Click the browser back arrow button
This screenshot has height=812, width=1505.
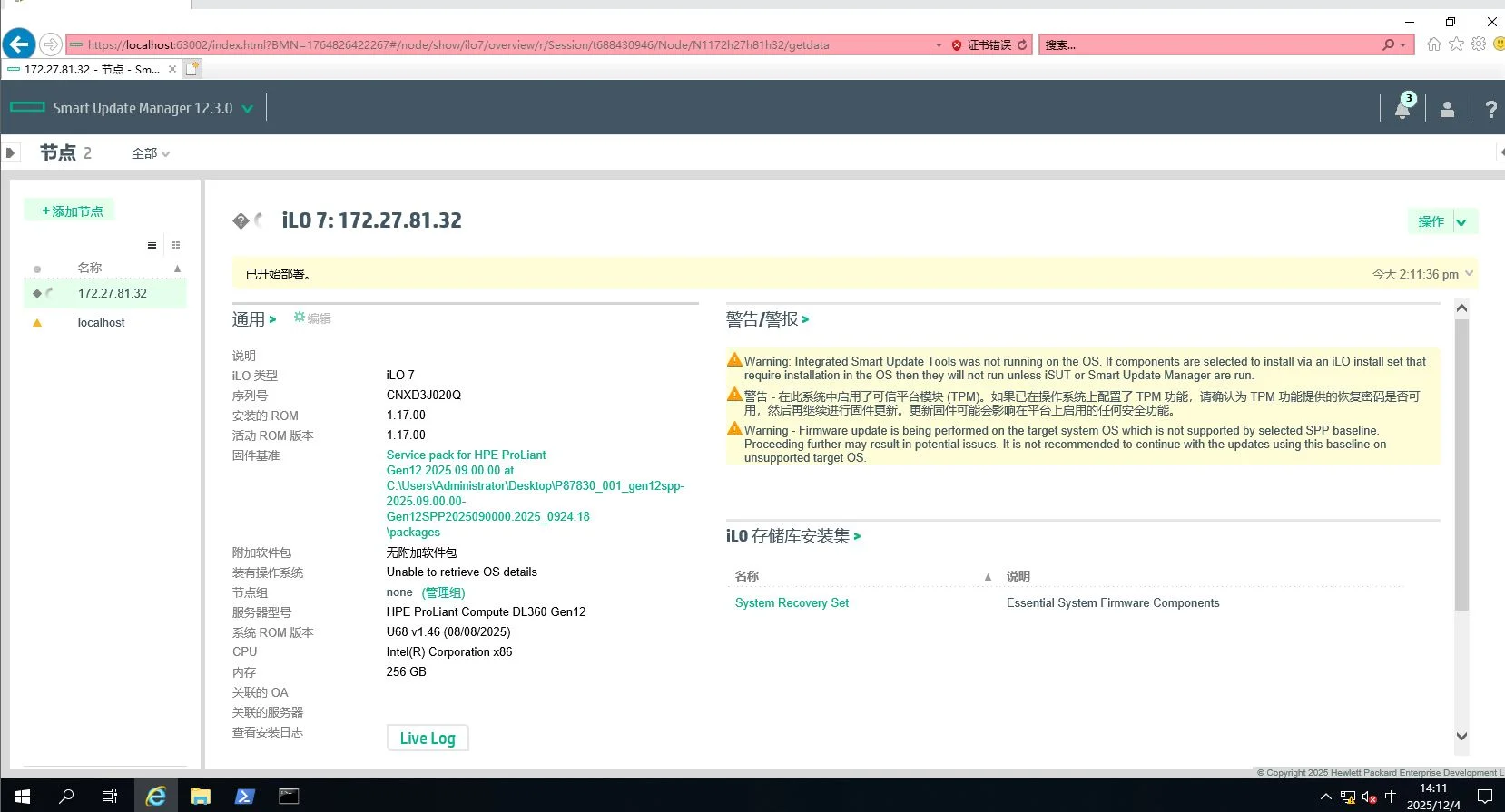tap(19, 44)
